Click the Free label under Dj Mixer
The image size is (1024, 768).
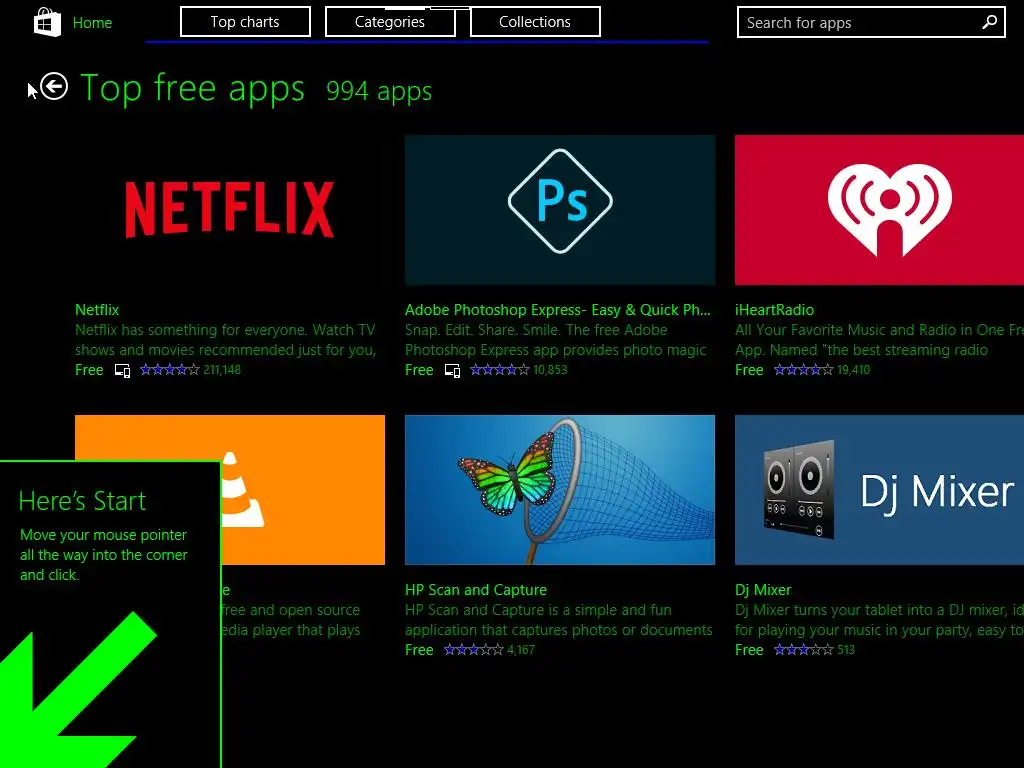[x=749, y=650]
